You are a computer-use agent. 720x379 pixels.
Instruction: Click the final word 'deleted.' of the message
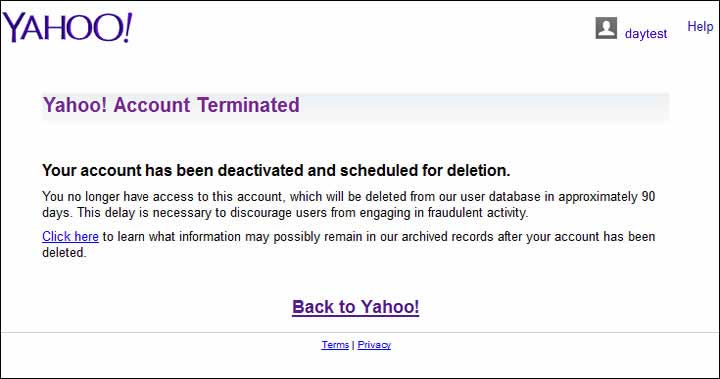point(64,253)
